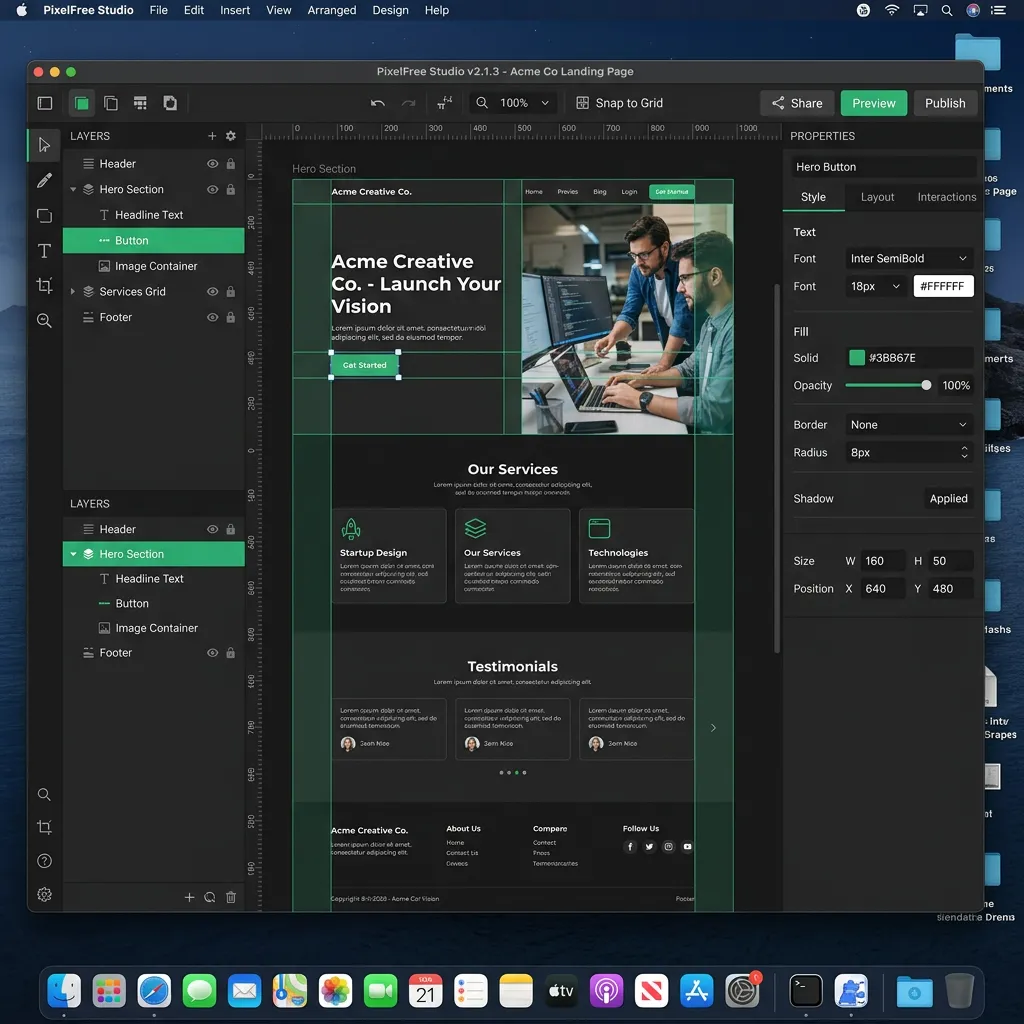Click Get Started button in hero canvas

[x=364, y=365]
